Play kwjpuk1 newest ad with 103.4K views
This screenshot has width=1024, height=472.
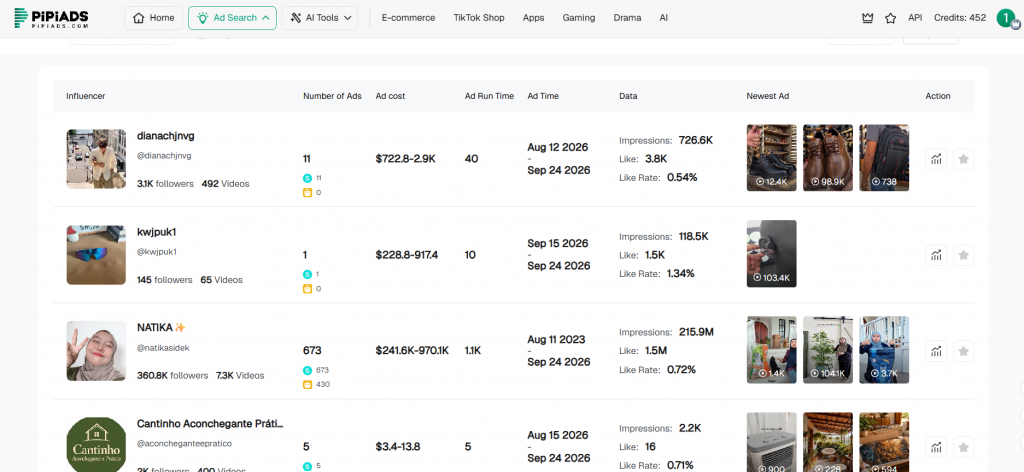[x=771, y=253]
